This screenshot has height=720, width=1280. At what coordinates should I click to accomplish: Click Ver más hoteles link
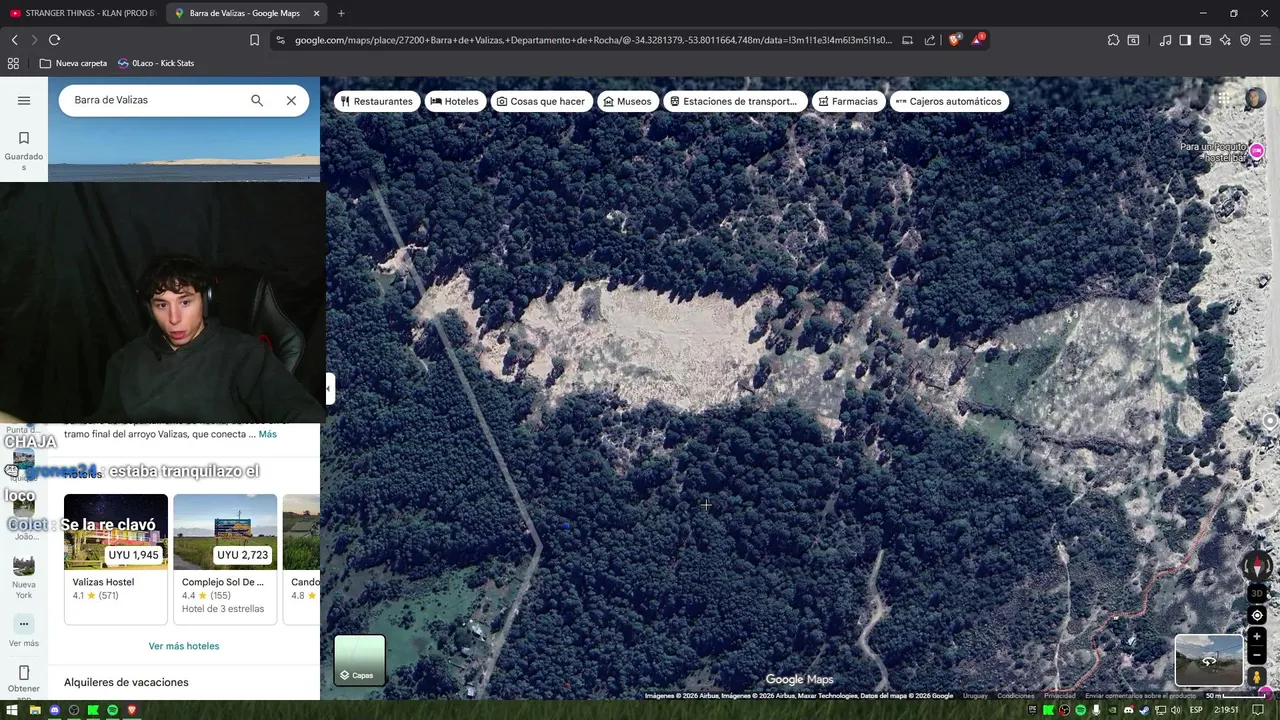(x=184, y=646)
